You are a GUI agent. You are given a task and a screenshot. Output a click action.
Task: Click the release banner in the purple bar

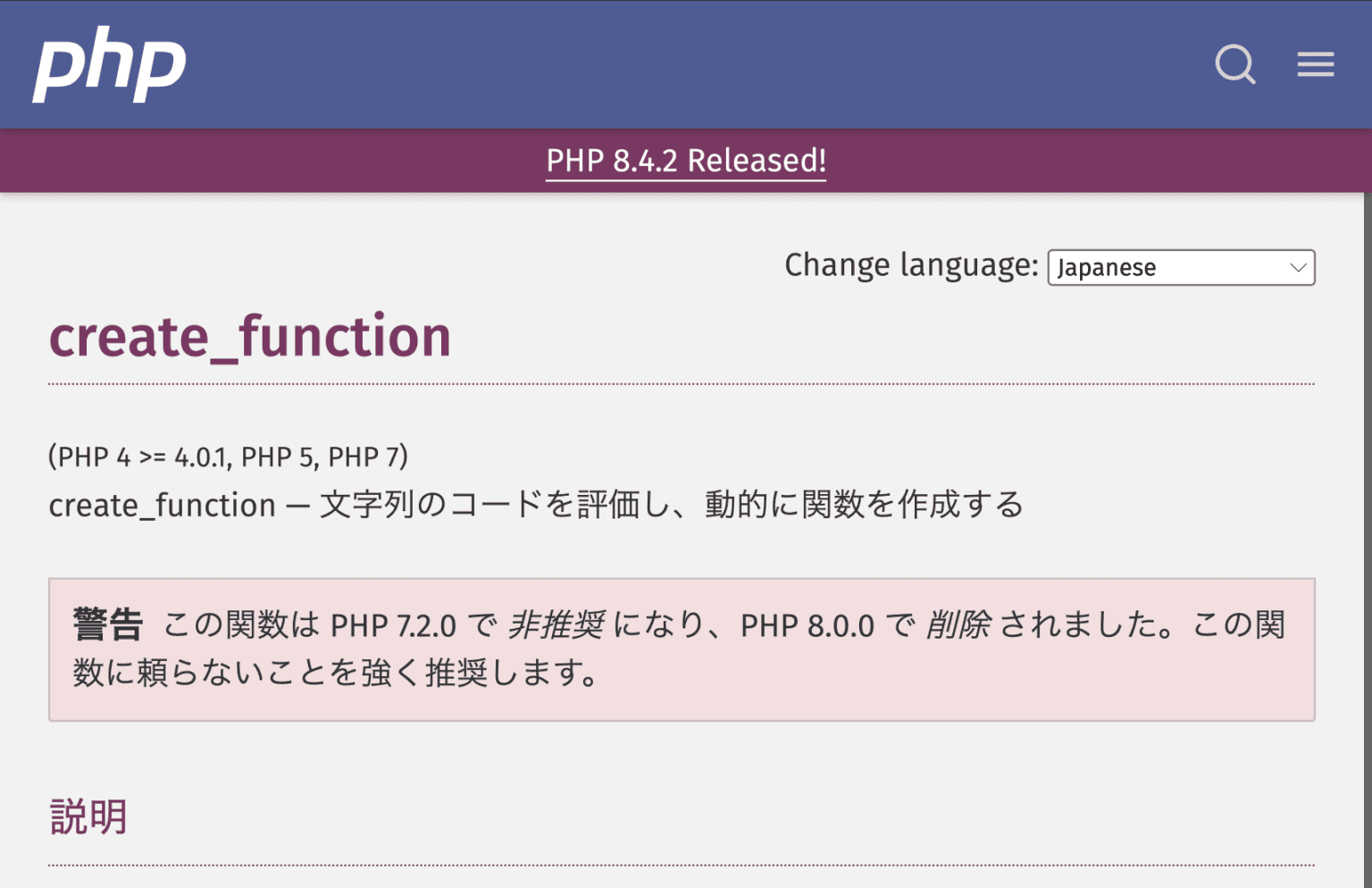686,161
